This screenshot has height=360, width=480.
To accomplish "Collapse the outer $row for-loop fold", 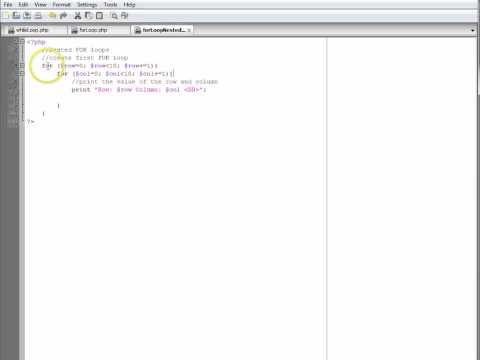I will (x=22, y=66).
